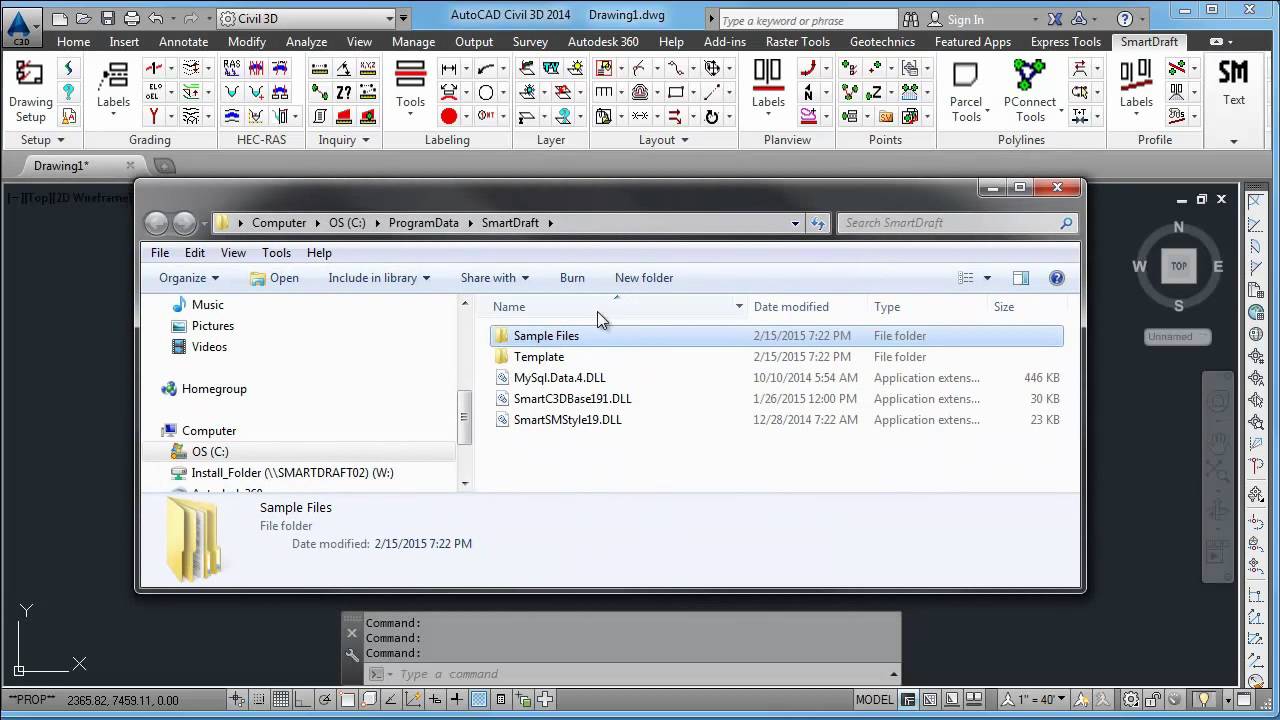Screen dimensions: 1280x720
Task: Open the PConnect Tools icon
Action: pos(1029,91)
